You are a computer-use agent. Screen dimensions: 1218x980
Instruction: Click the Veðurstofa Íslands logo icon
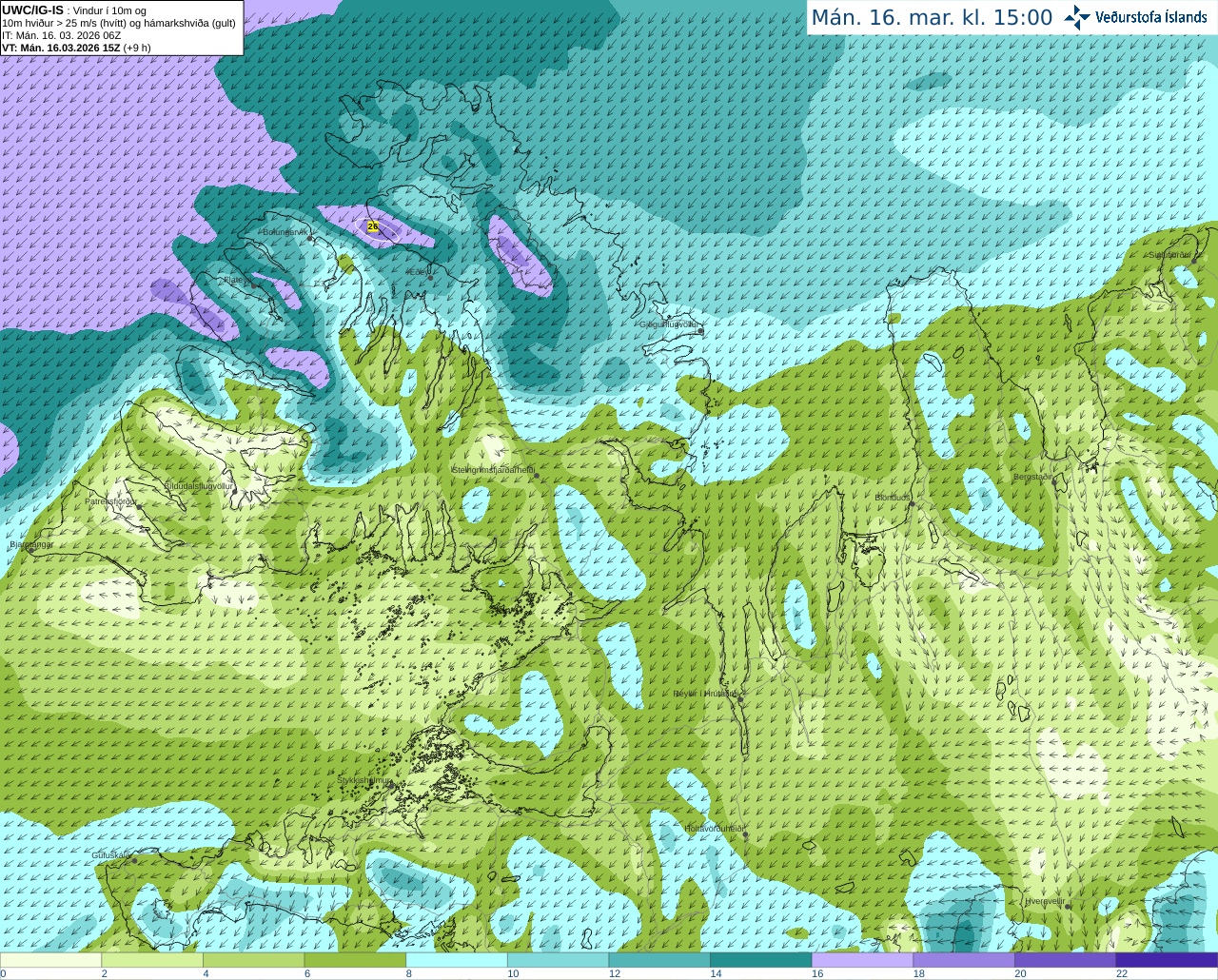tap(1077, 17)
